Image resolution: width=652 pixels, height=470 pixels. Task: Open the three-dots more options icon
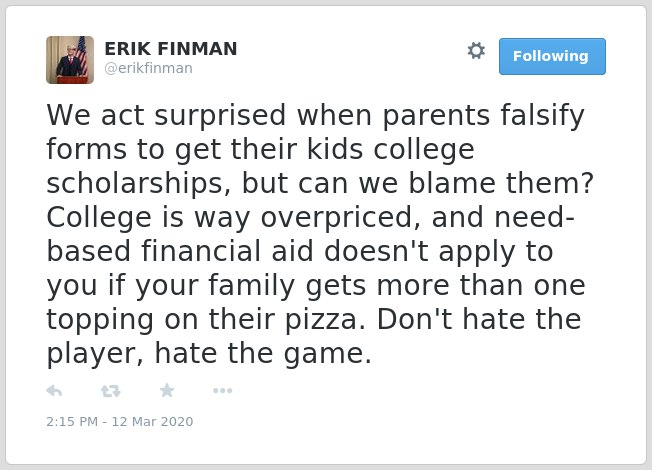tap(222, 391)
